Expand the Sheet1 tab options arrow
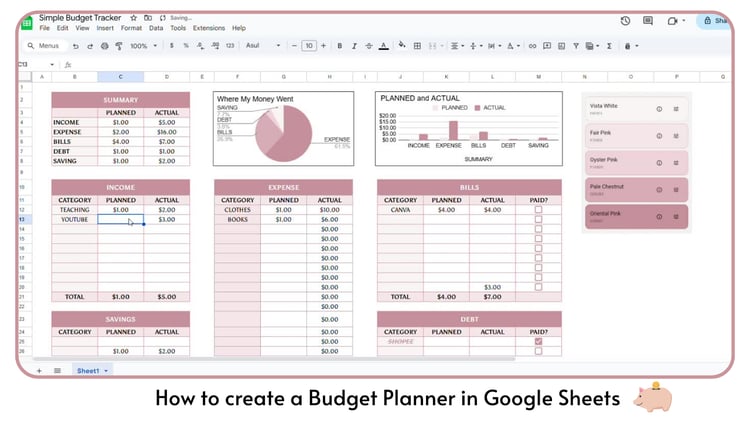The width and height of the screenshot is (750, 421). (106, 371)
